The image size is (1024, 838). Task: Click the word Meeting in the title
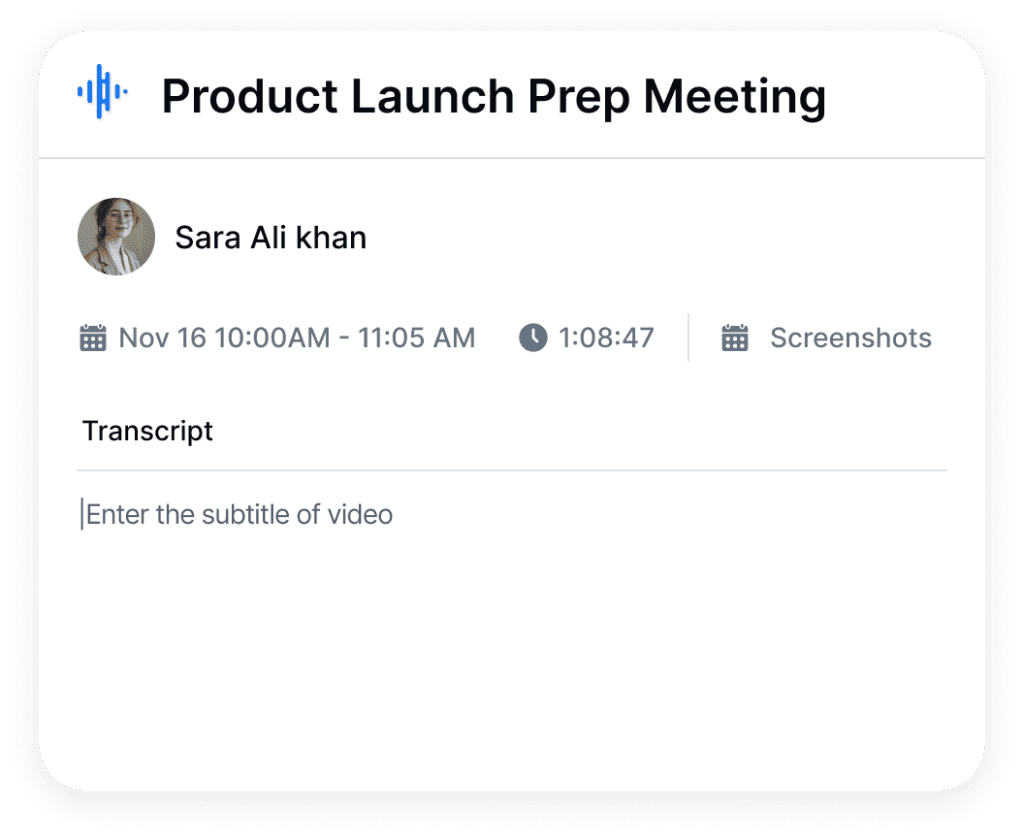[x=734, y=97]
